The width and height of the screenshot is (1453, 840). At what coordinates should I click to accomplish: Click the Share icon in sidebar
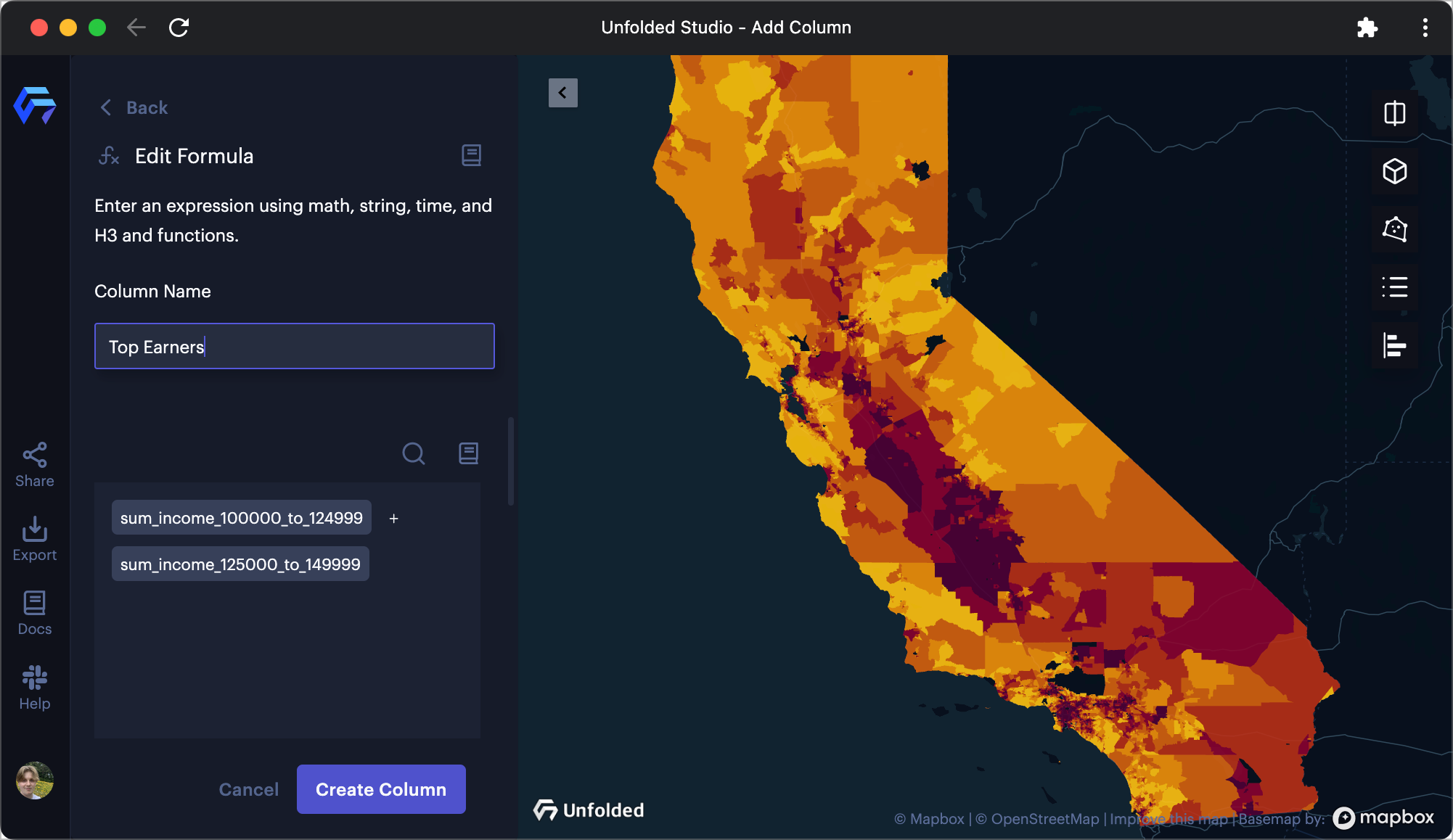(x=34, y=465)
